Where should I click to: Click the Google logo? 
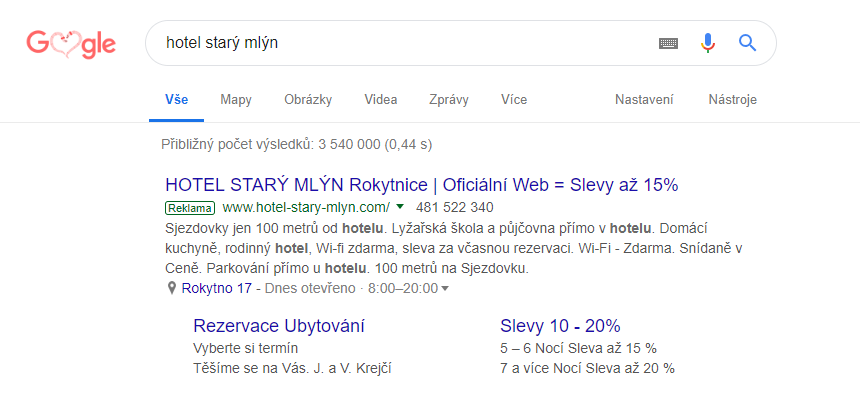click(x=71, y=43)
